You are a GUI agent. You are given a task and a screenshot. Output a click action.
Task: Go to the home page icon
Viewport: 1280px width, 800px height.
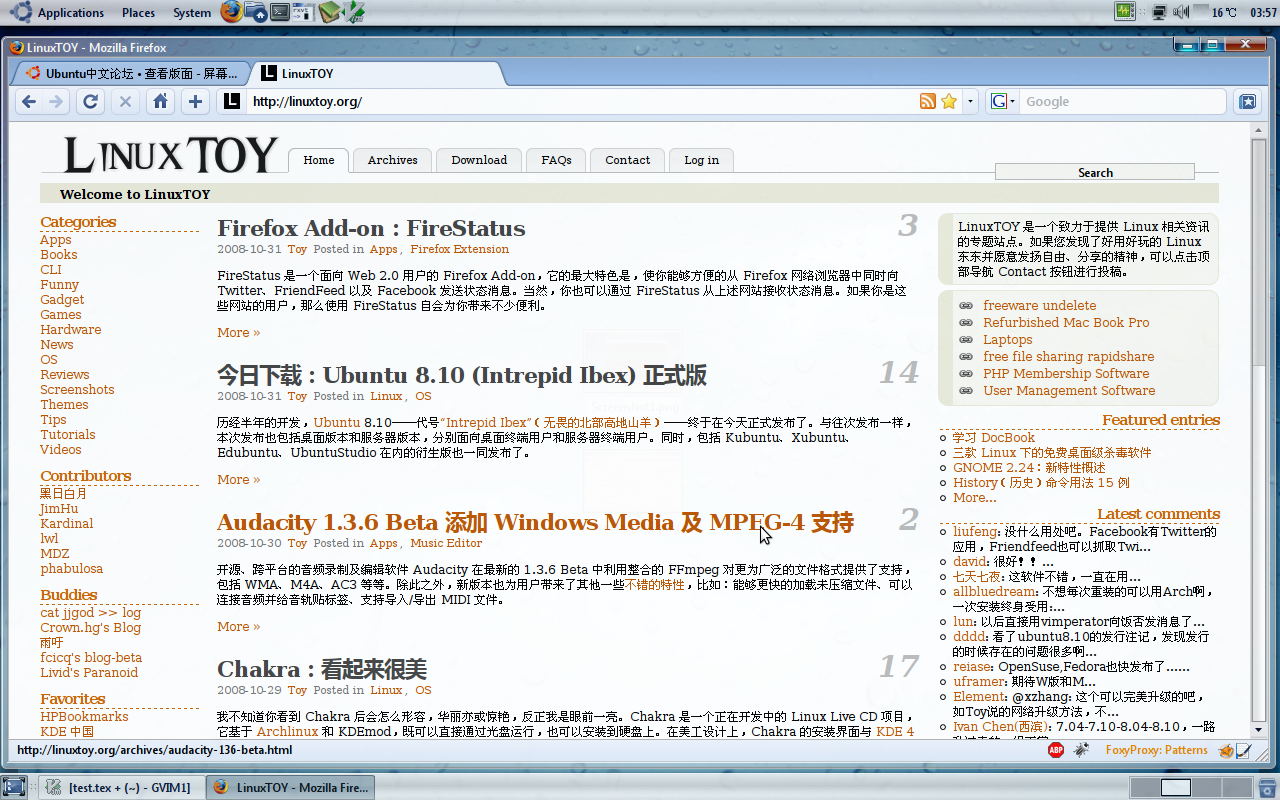(160, 101)
